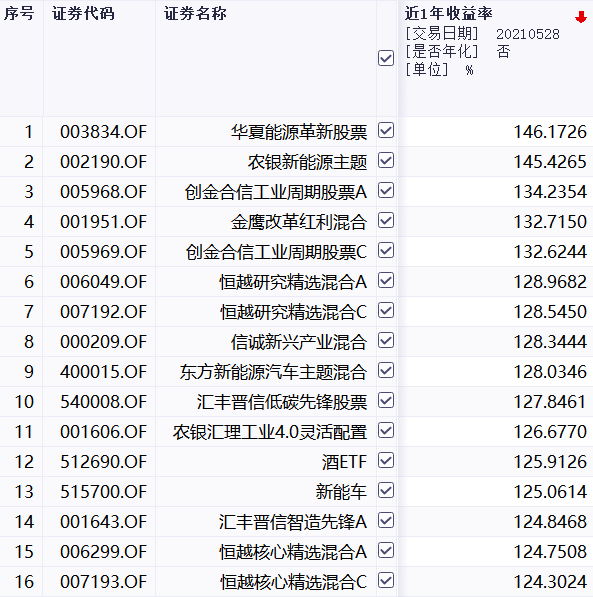
Task: Select fund code 540008.OF
Action: (x=103, y=402)
